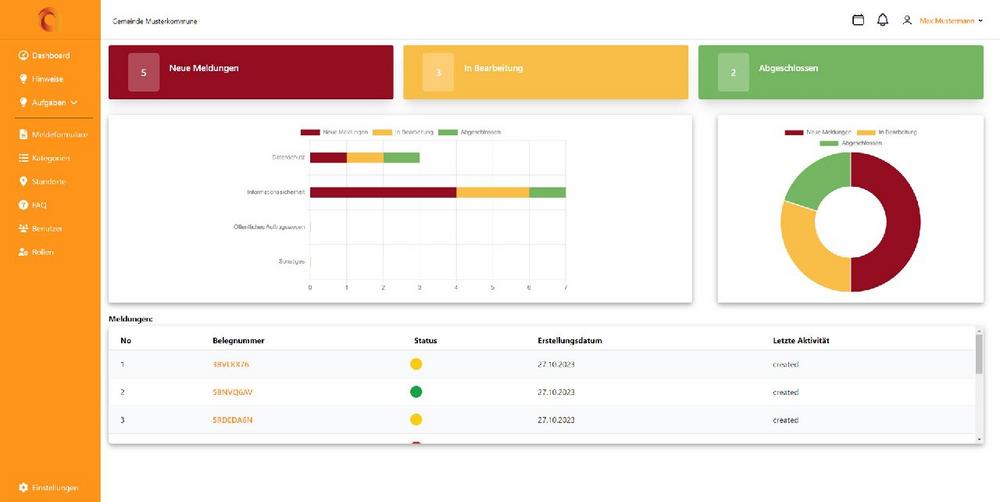Click the Sonstiges chart axis label
The height and width of the screenshot is (502, 1000).
[291, 262]
